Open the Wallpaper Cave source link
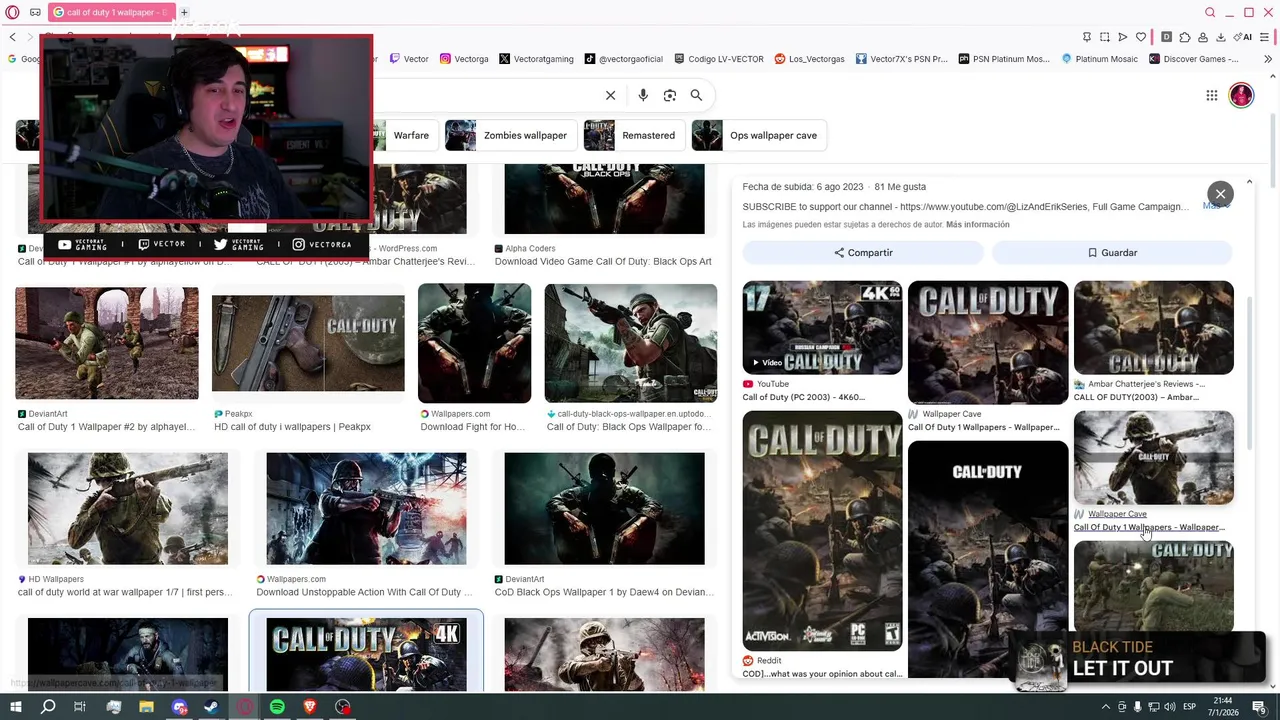 tap(1117, 514)
